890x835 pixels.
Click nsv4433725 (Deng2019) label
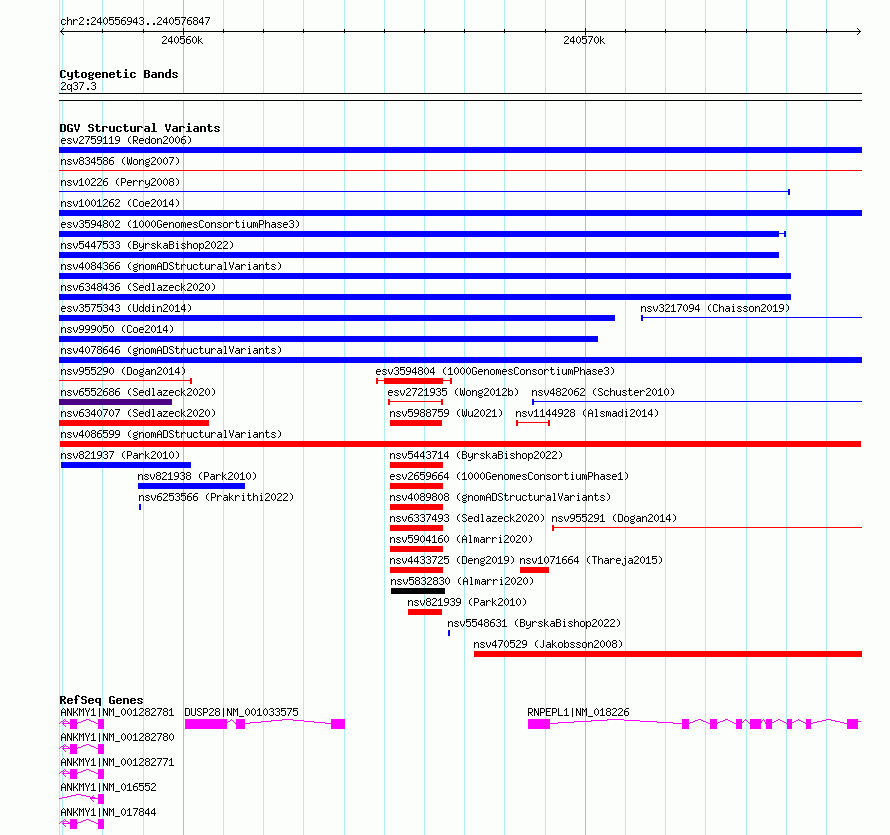(452, 560)
